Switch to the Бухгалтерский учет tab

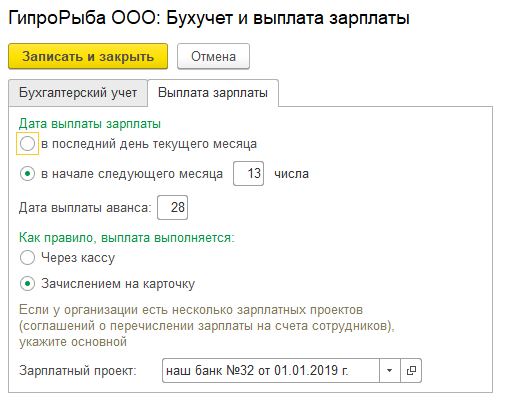tap(78, 93)
